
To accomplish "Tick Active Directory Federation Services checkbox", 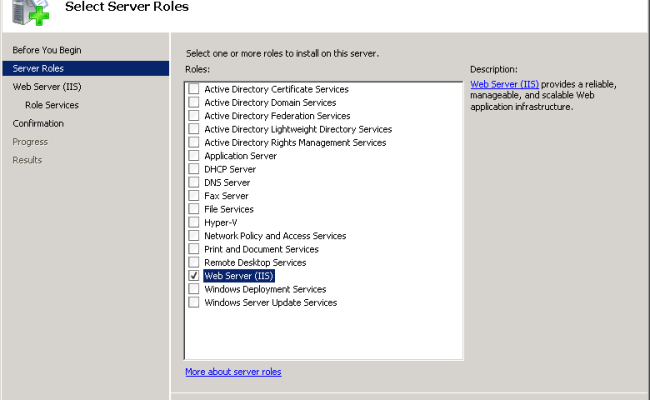I will coord(194,115).
